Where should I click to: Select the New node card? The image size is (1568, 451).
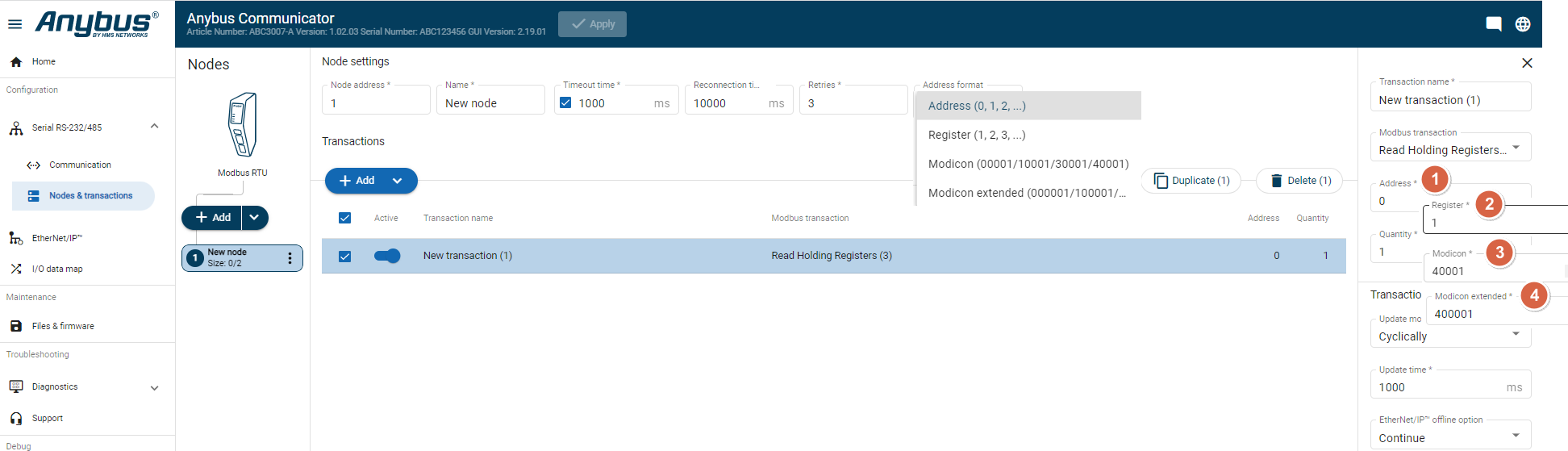pos(242,258)
